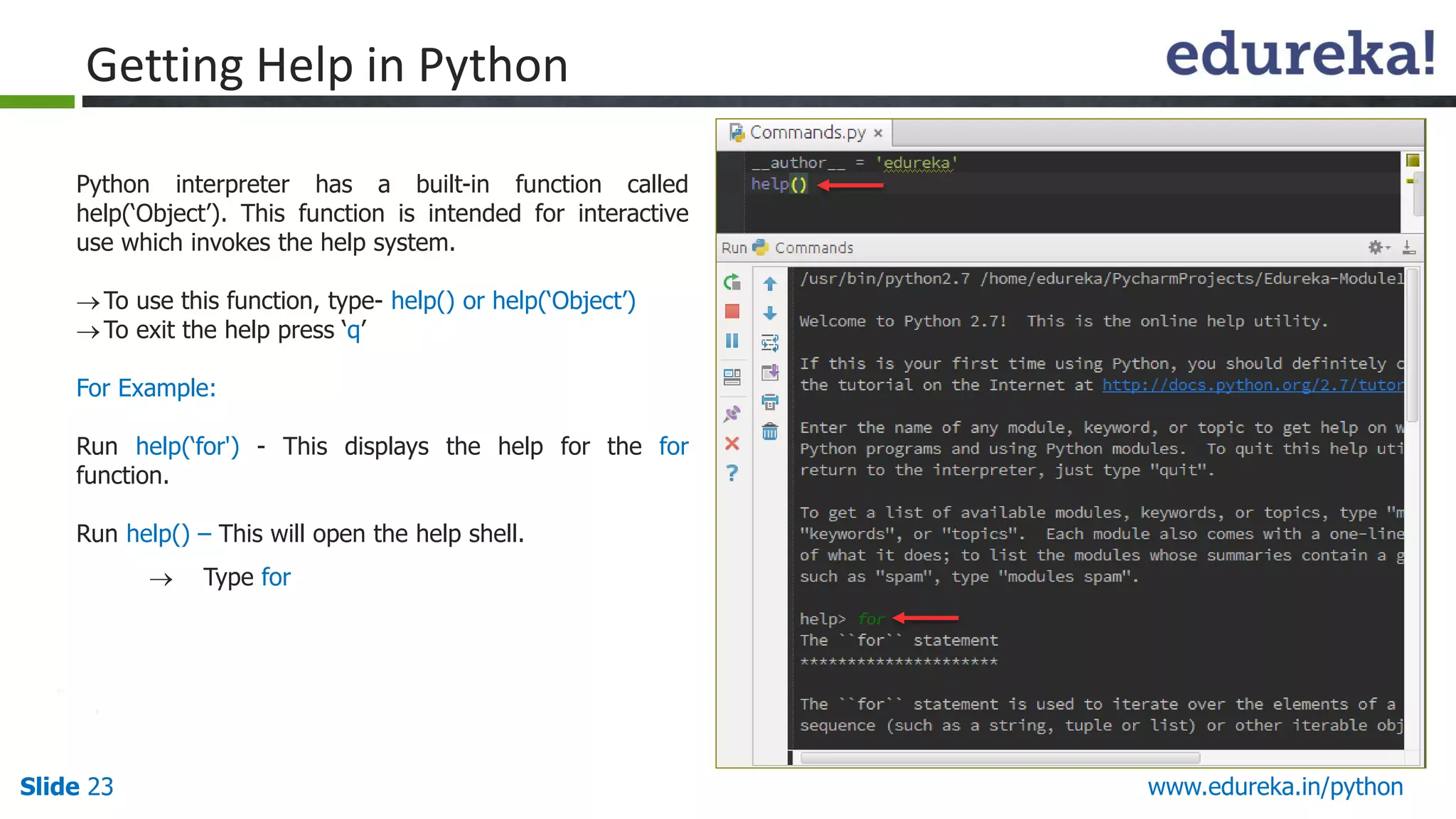Toggle soft-wrap icon in Run console
This screenshot has height=819, width=1456.
pyautogui.click(x=770, y=343)
